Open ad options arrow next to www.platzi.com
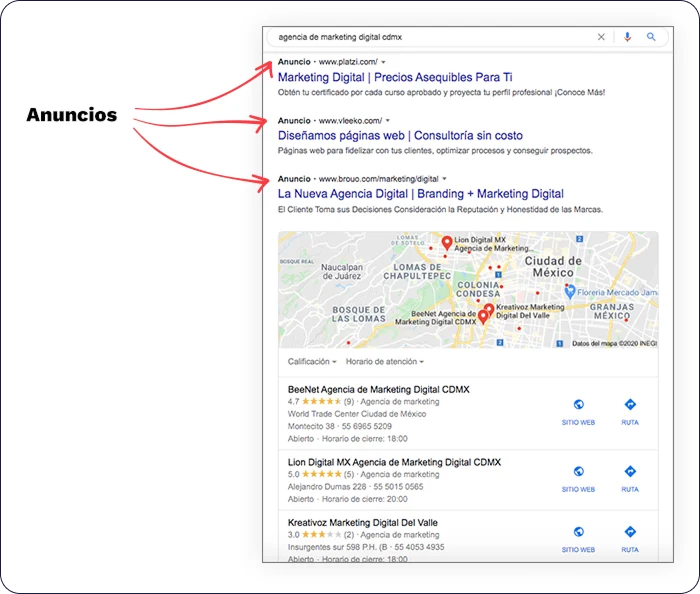The height and width of the screenshot is (594, 700). pyautogui.click(x=383, y=62)
